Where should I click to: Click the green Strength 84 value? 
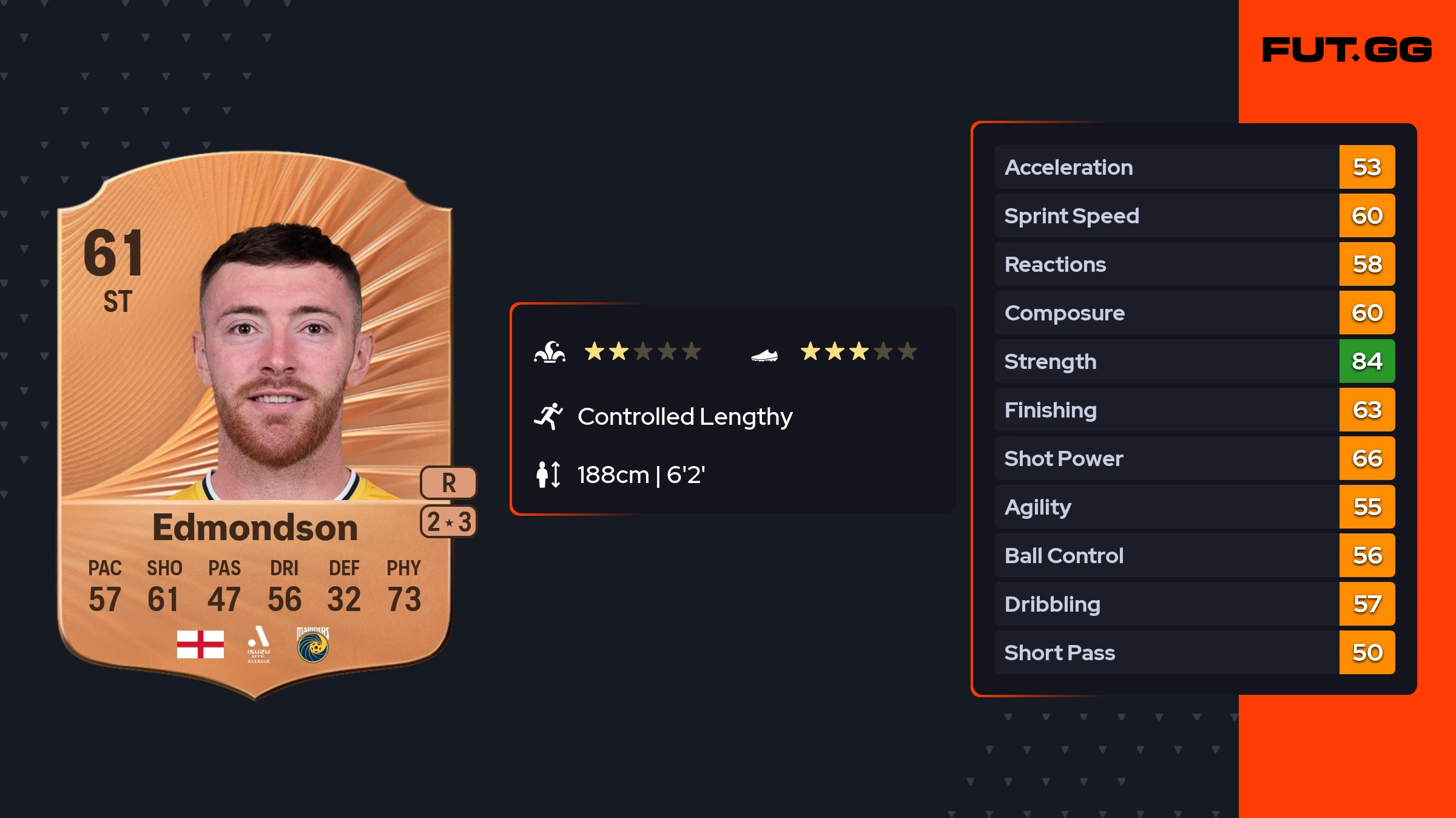pos(1367,362)
